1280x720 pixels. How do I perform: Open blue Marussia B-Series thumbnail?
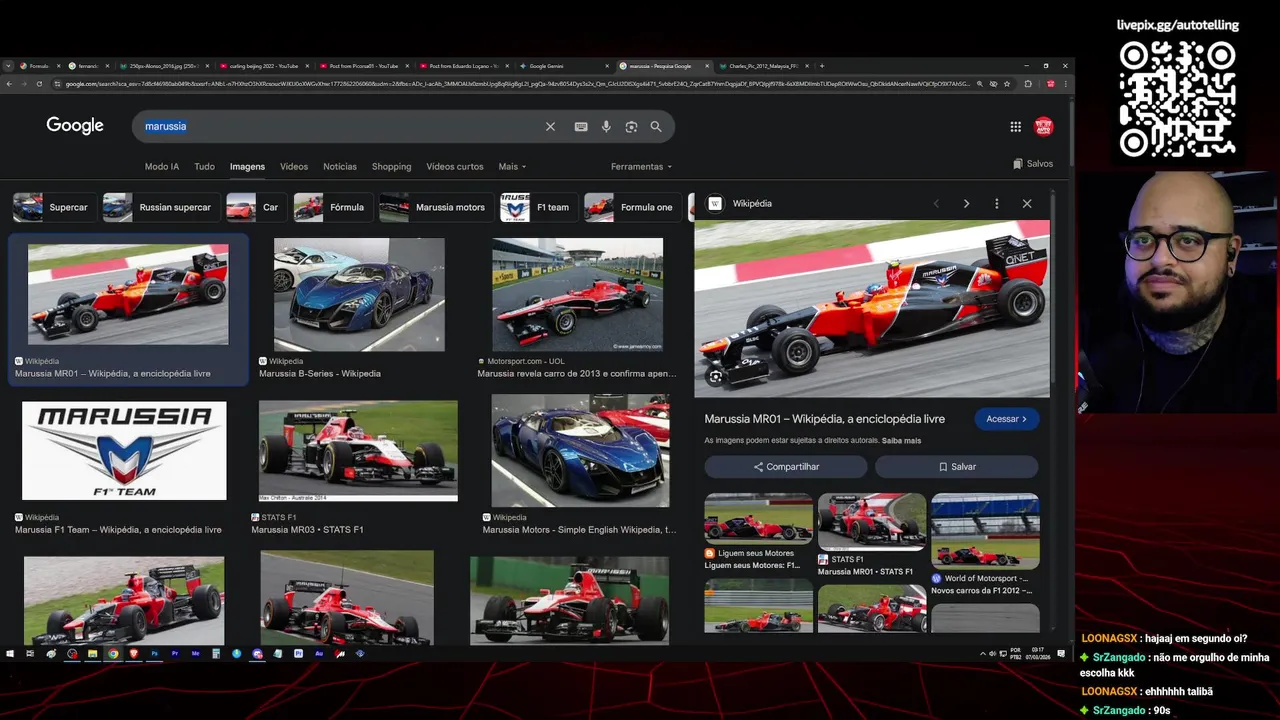tap(359, 294)
